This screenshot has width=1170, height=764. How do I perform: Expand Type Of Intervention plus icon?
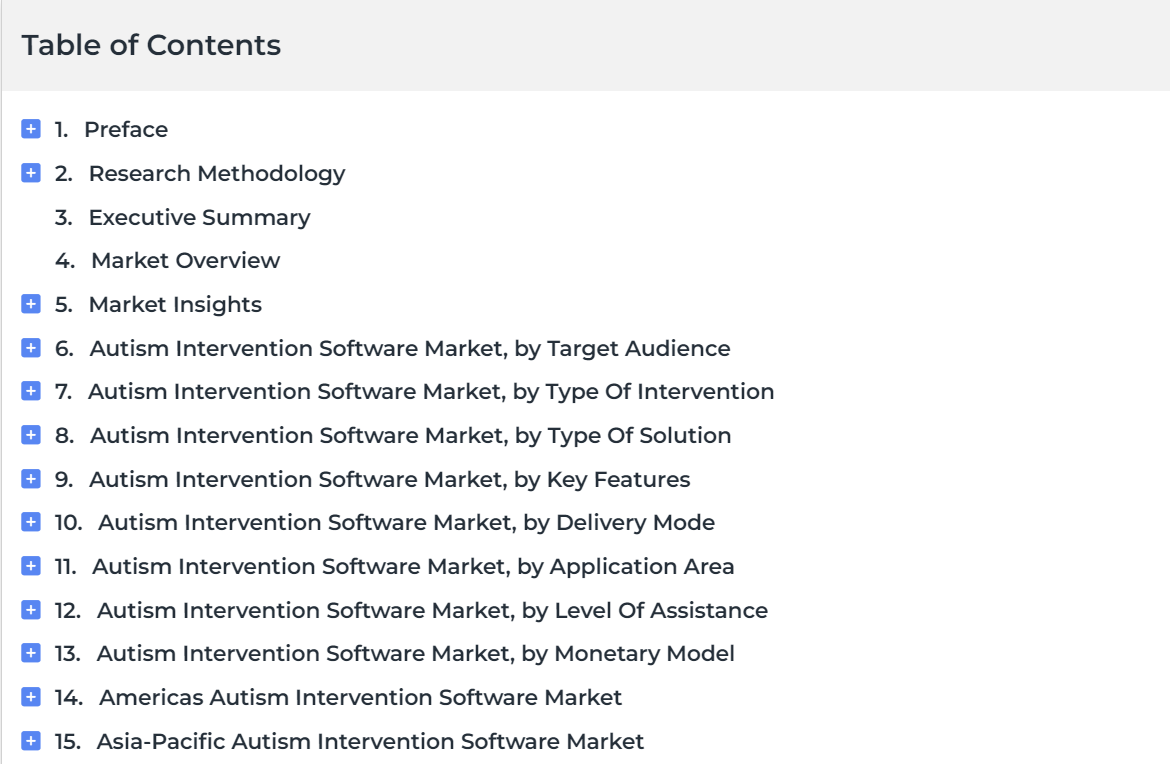pyautogui.click(x=31, y=391)
